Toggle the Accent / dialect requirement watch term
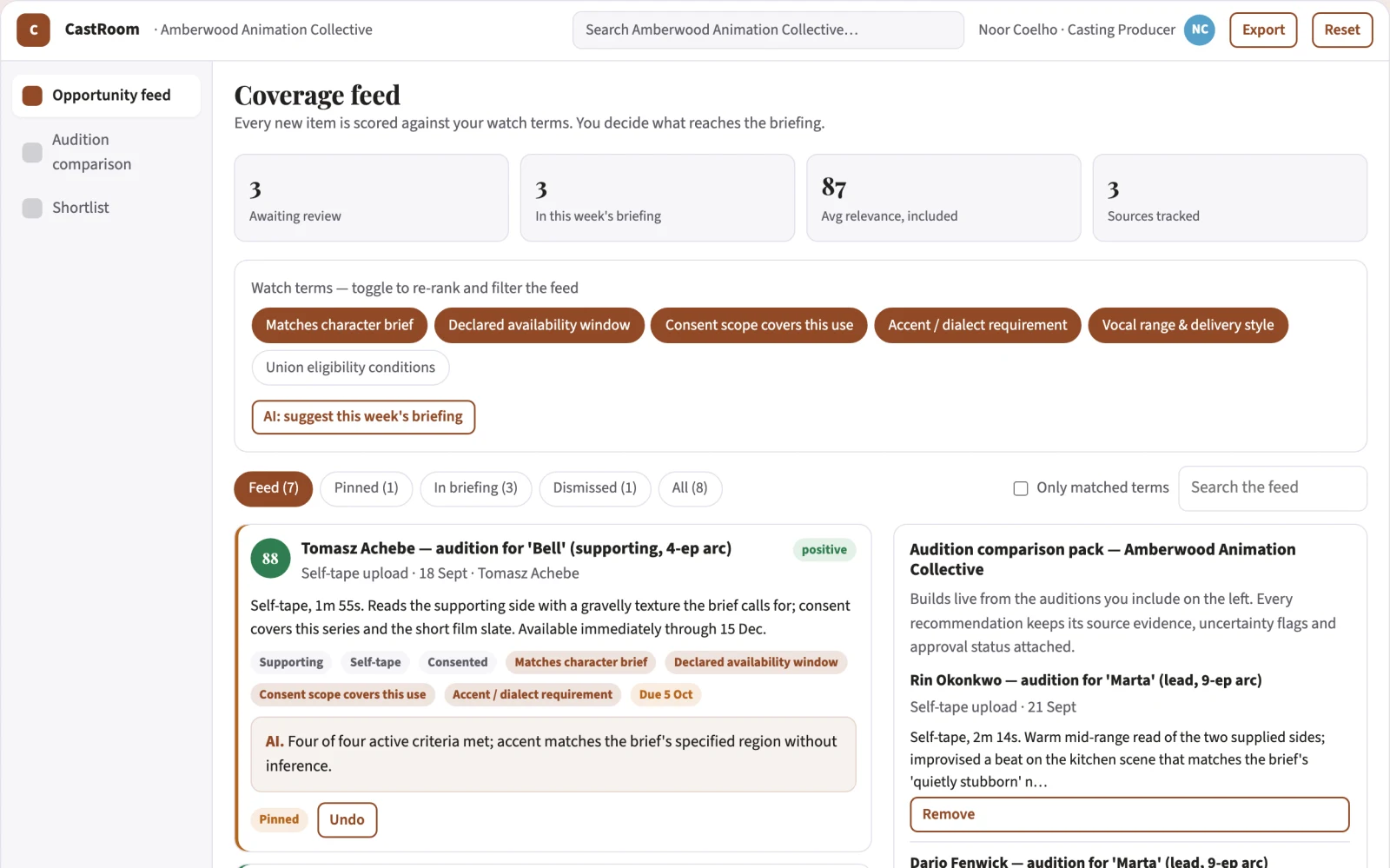 977,325
